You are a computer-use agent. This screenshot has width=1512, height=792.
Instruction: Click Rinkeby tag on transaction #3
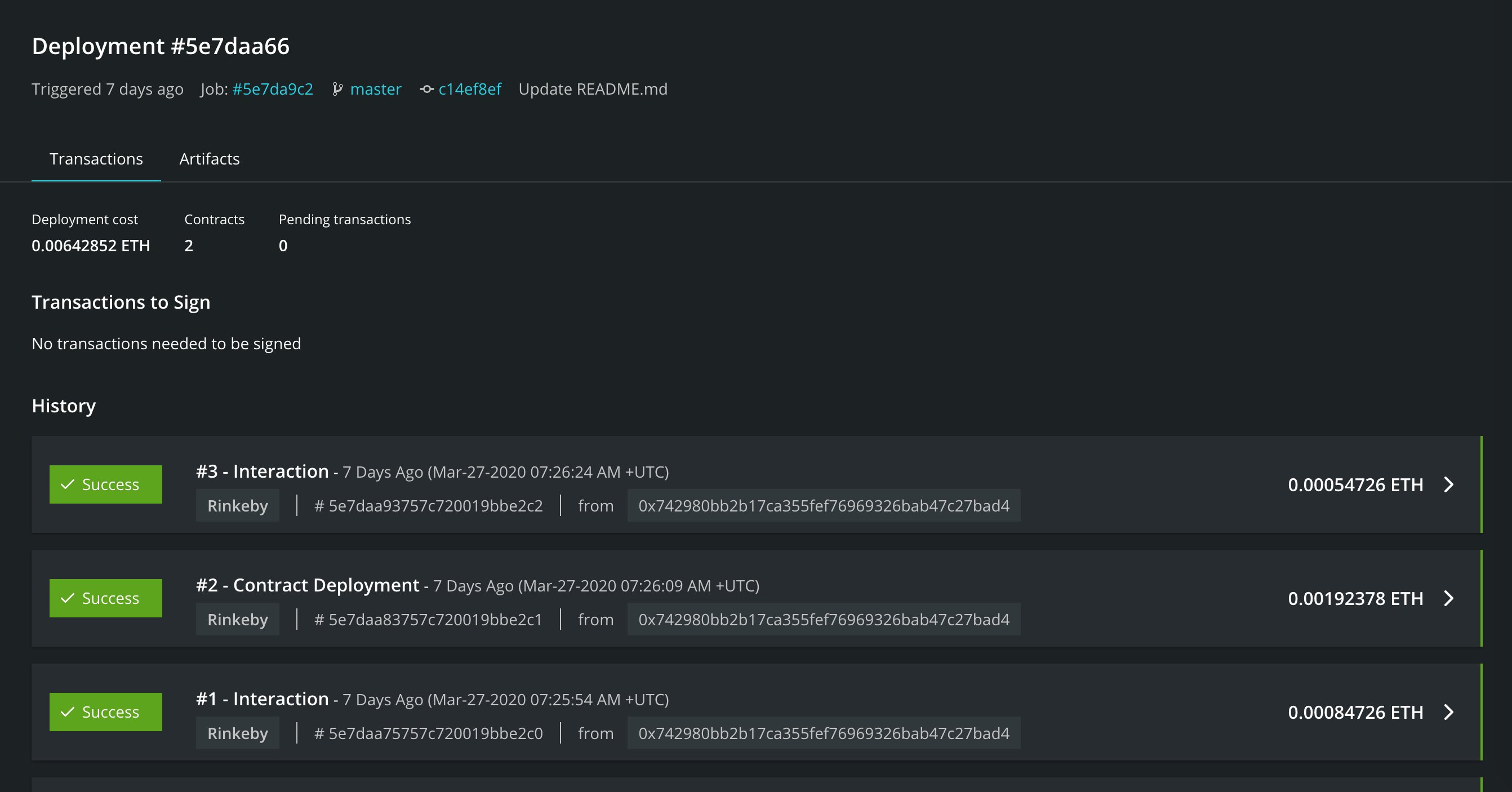238,505
